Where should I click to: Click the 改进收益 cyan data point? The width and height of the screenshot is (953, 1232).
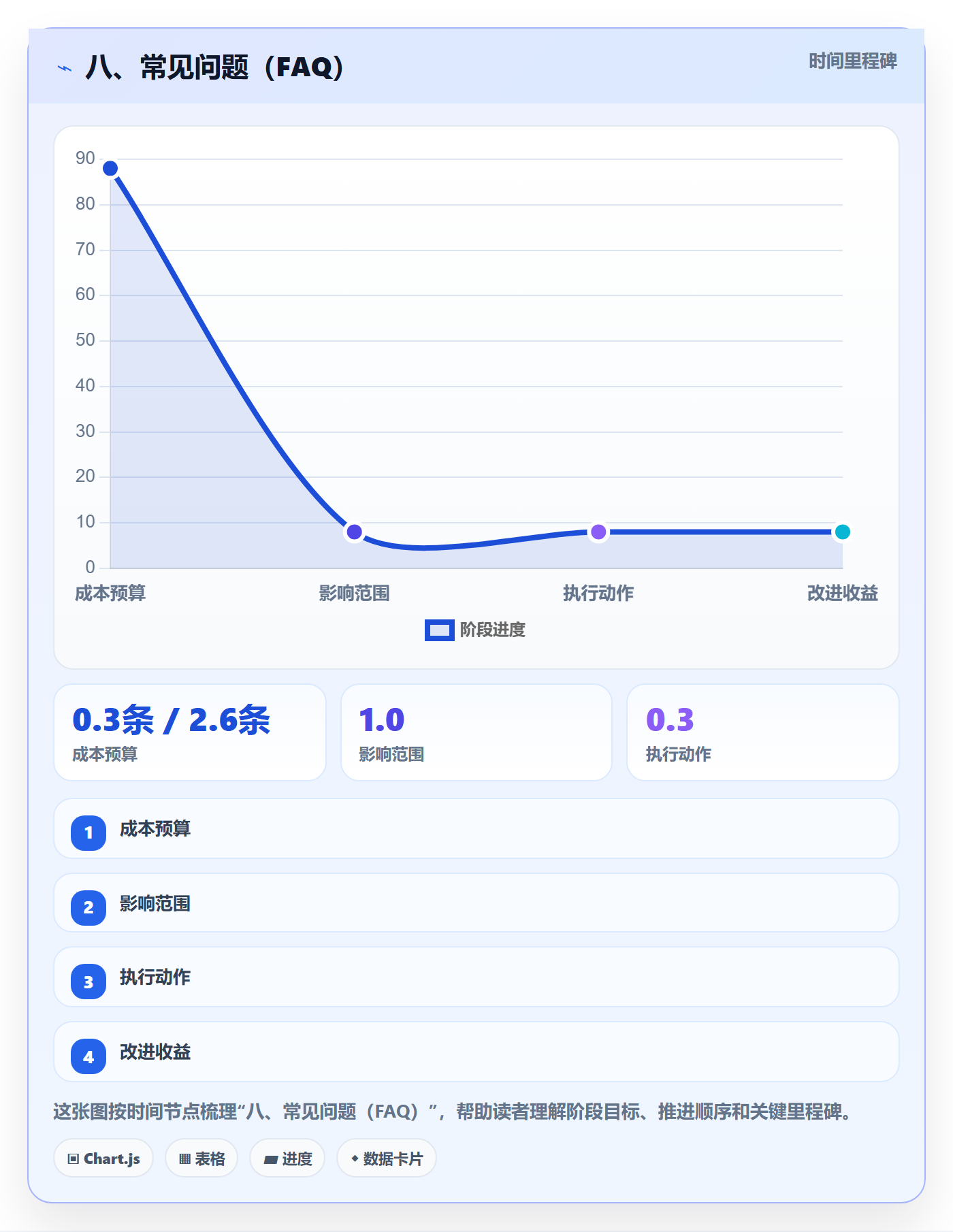click(842, 532)
